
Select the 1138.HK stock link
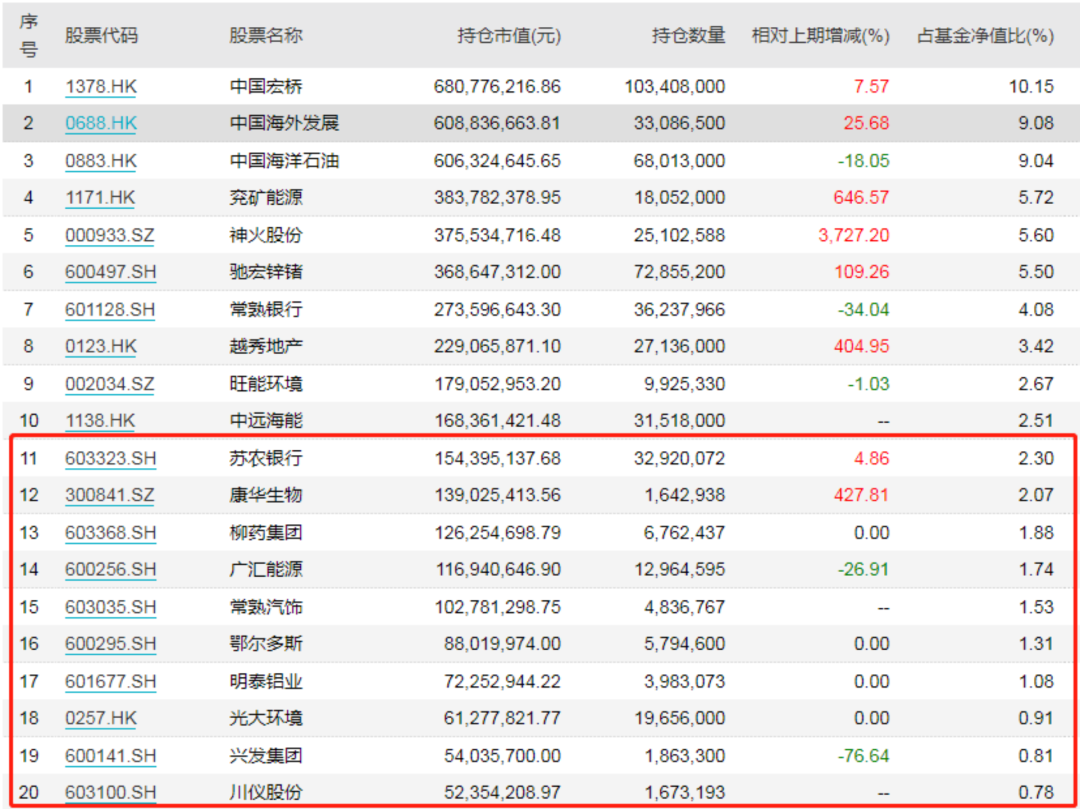pos(100,421)
